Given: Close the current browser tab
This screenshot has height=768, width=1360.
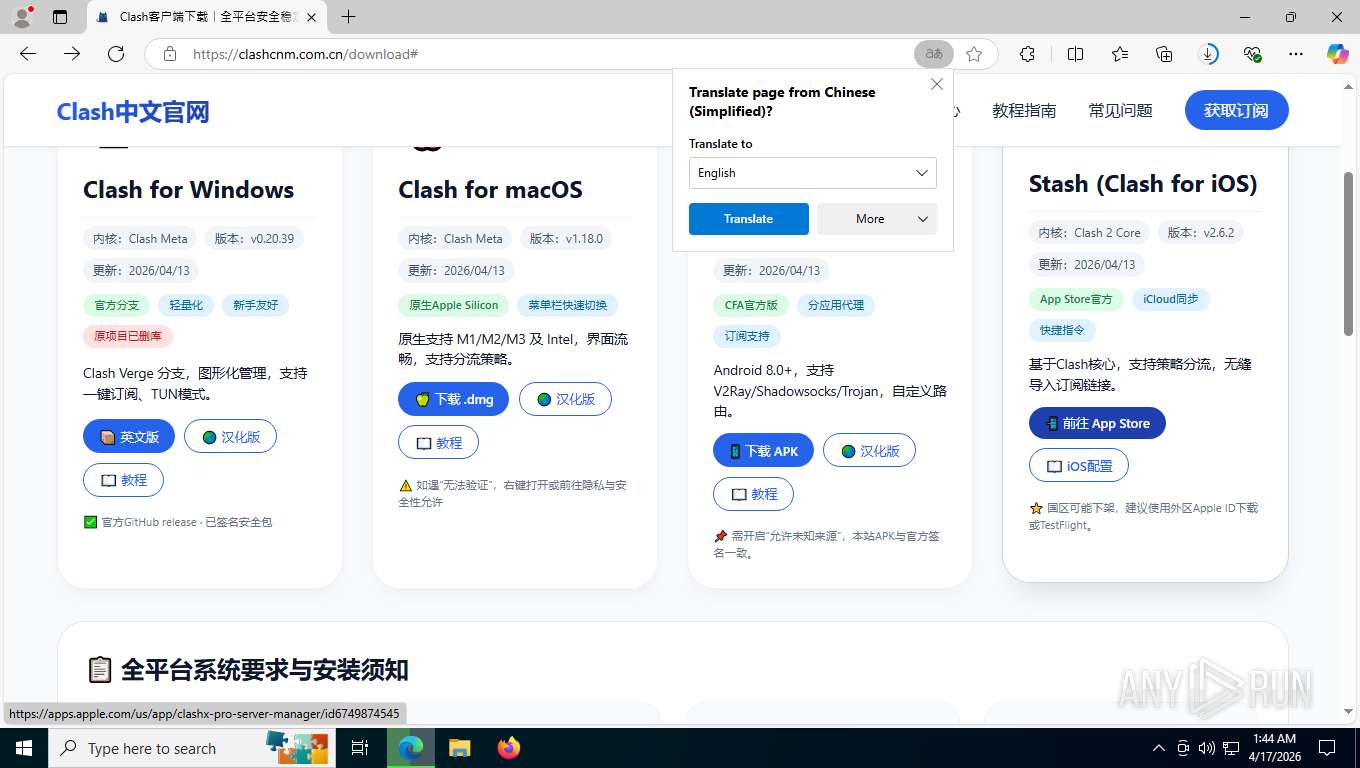Looking at the screenshot, I should (x=311, y=17).
